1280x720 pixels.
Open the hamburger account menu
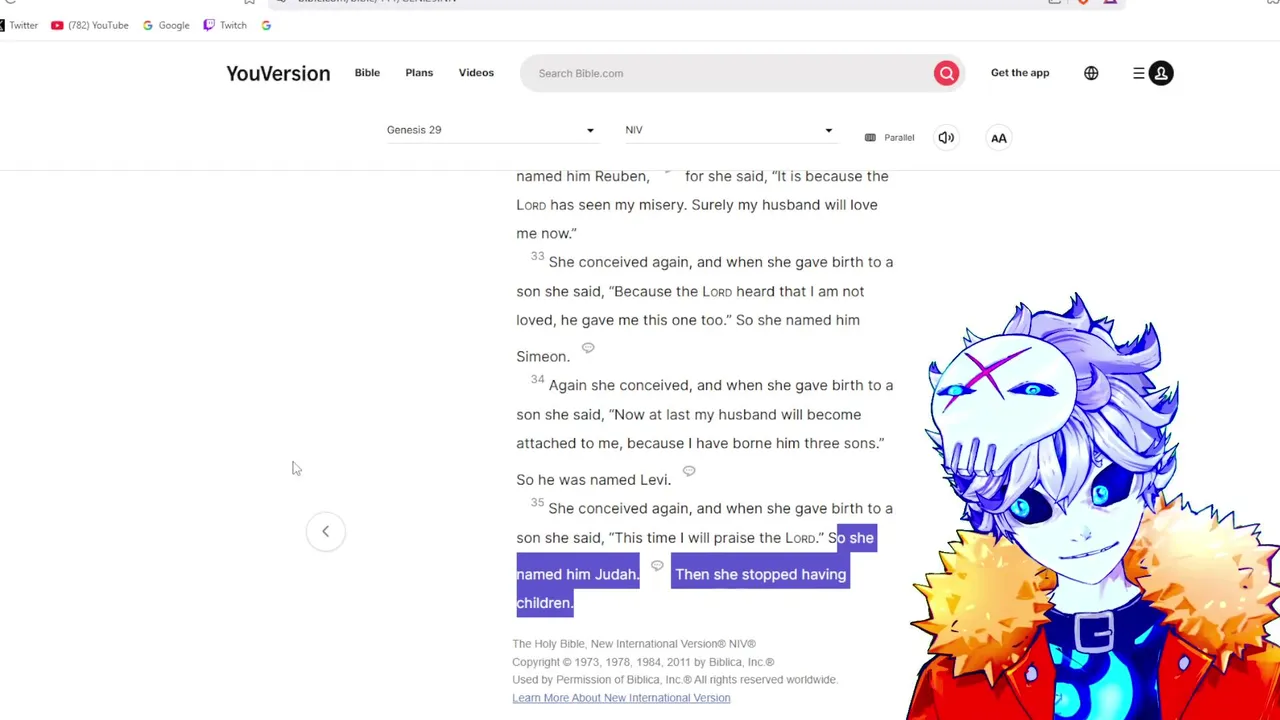(x=1139, y=73)
